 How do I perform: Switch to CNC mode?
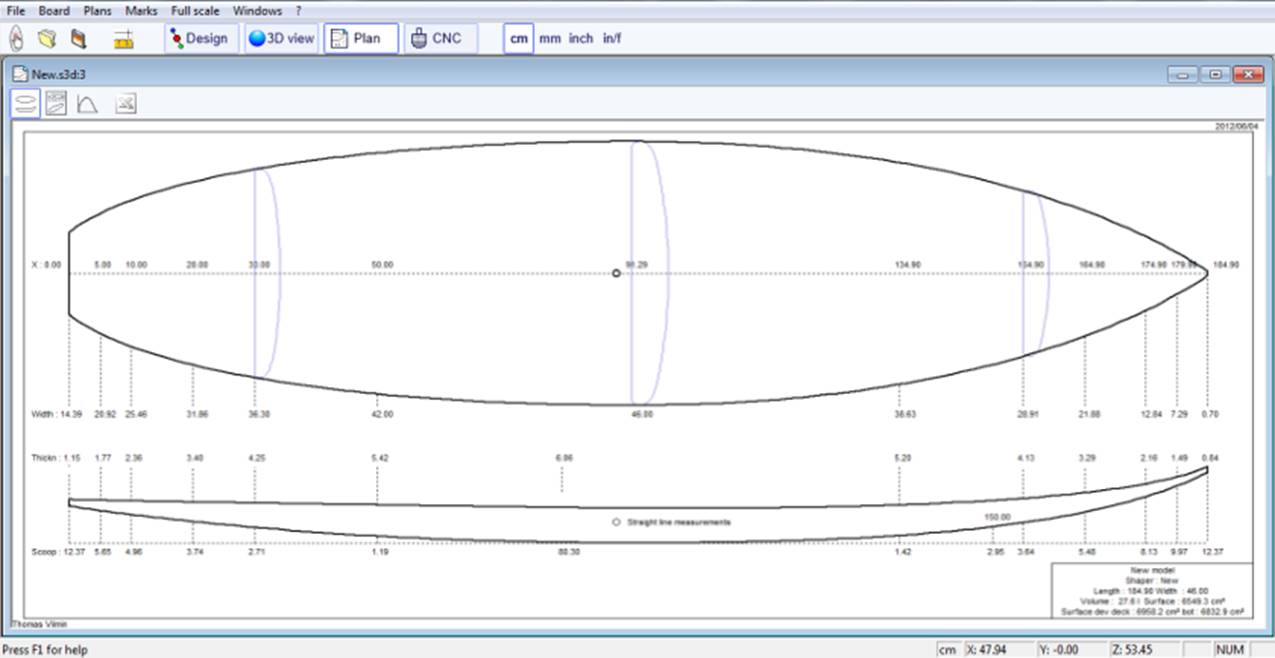(441, 39)
